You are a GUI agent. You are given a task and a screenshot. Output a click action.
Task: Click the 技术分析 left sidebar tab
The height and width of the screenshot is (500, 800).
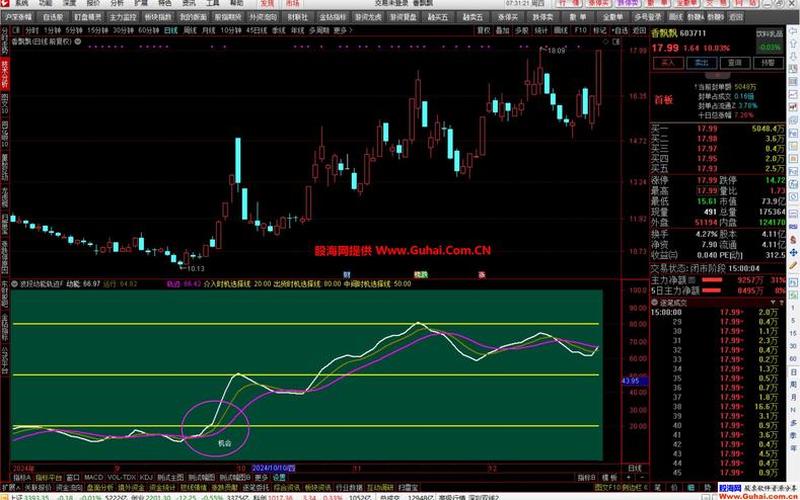pyautogui.click(x=5, y=72)
